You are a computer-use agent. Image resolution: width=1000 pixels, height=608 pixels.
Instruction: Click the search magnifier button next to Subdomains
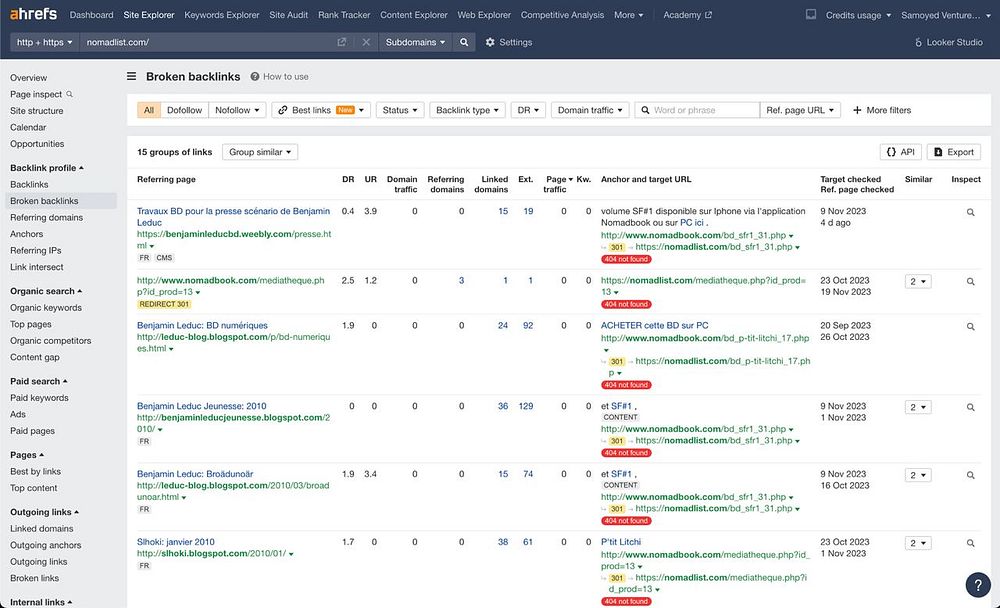(464, 43)
